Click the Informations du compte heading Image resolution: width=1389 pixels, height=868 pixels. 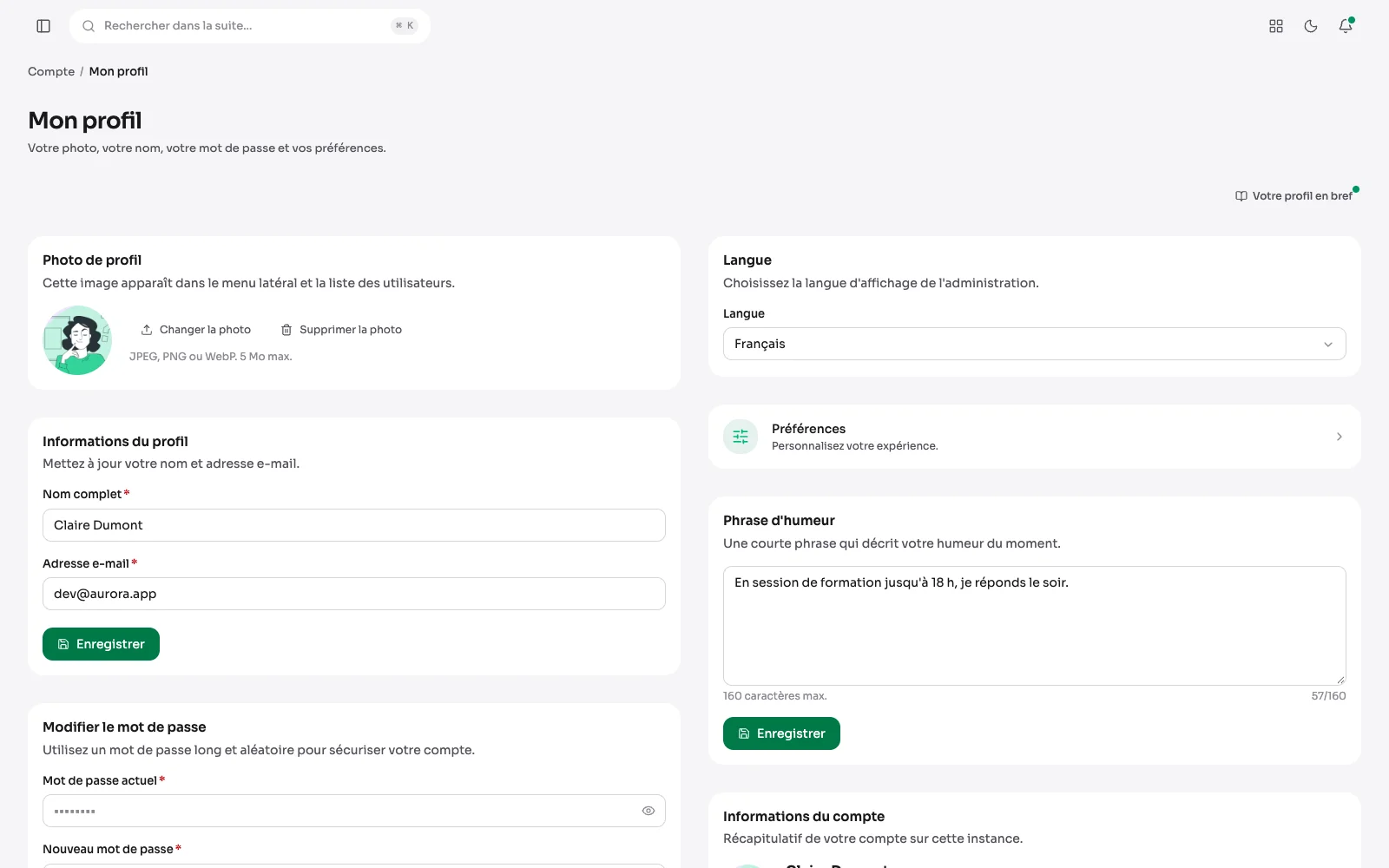click(804, 817)
